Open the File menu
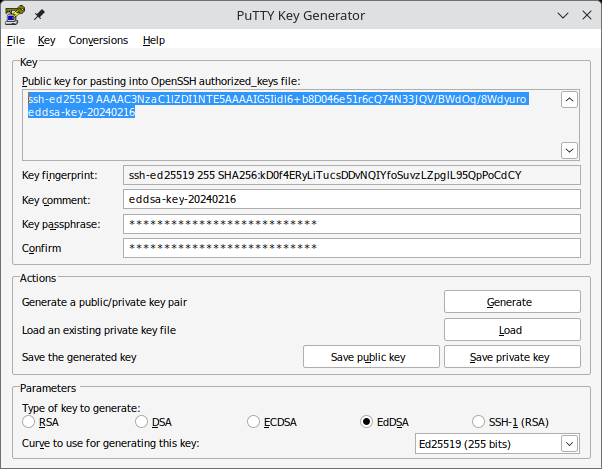The height and width of the screenshot is (469, 602). click(x=16, y=40)
